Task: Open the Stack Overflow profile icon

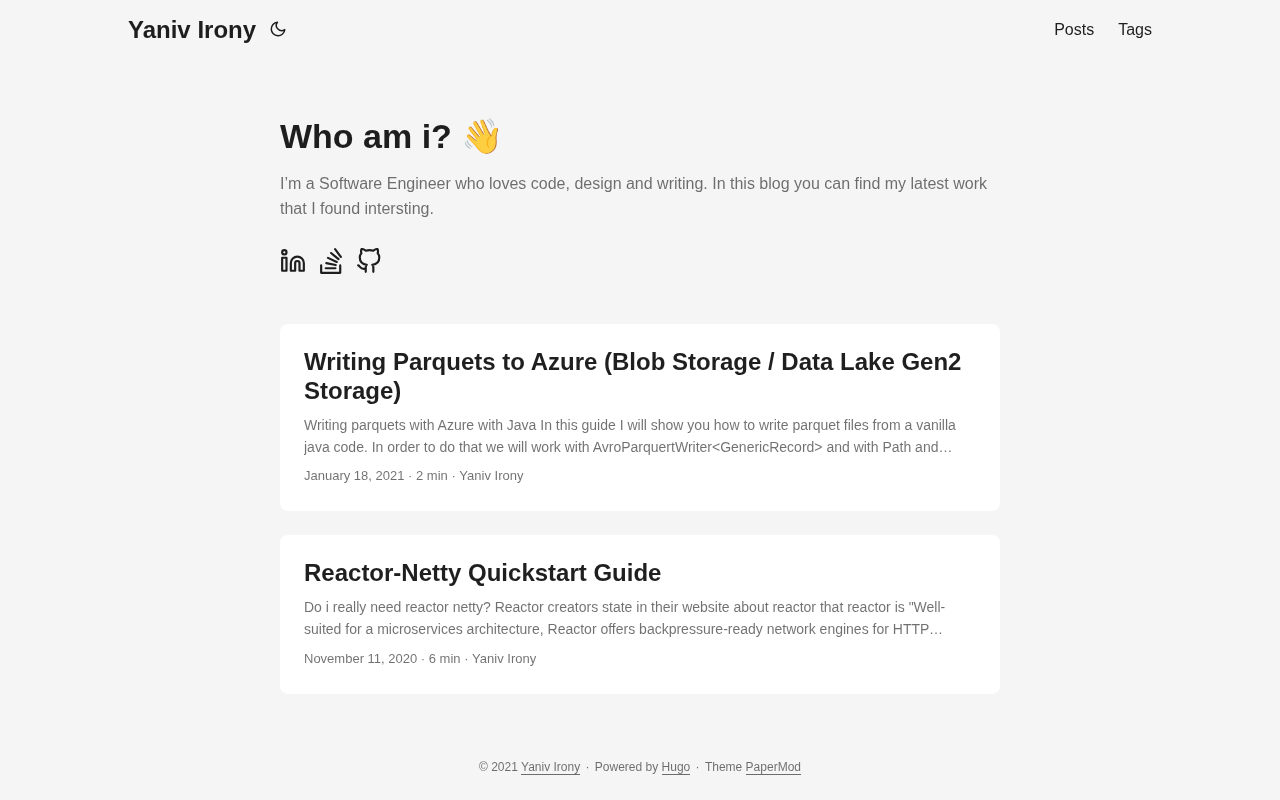Action: tap(331, 261)
